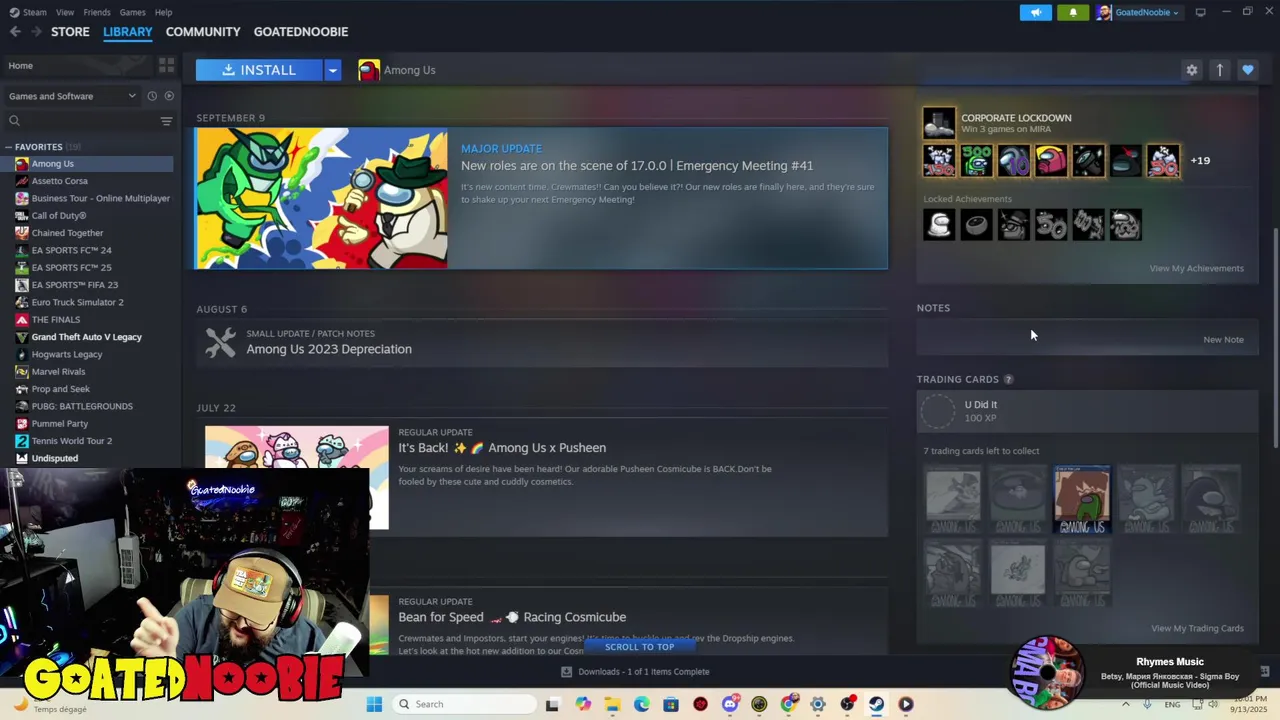1280x720 pixels.
Task: Open the Help menu
Action: coord(164,12)
